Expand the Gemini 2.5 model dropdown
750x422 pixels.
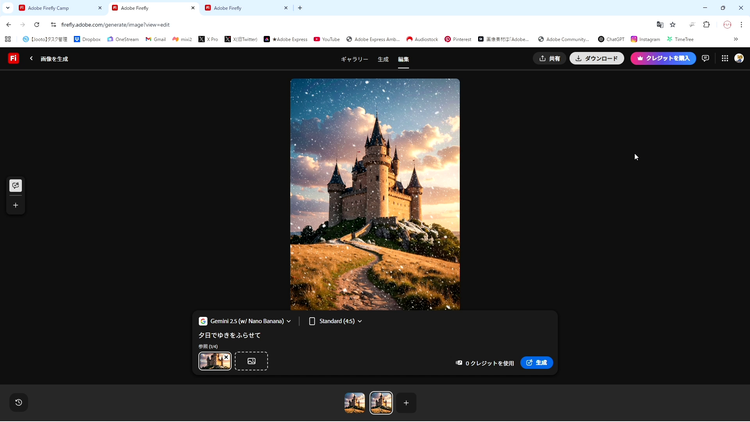[x=245, y=321]
